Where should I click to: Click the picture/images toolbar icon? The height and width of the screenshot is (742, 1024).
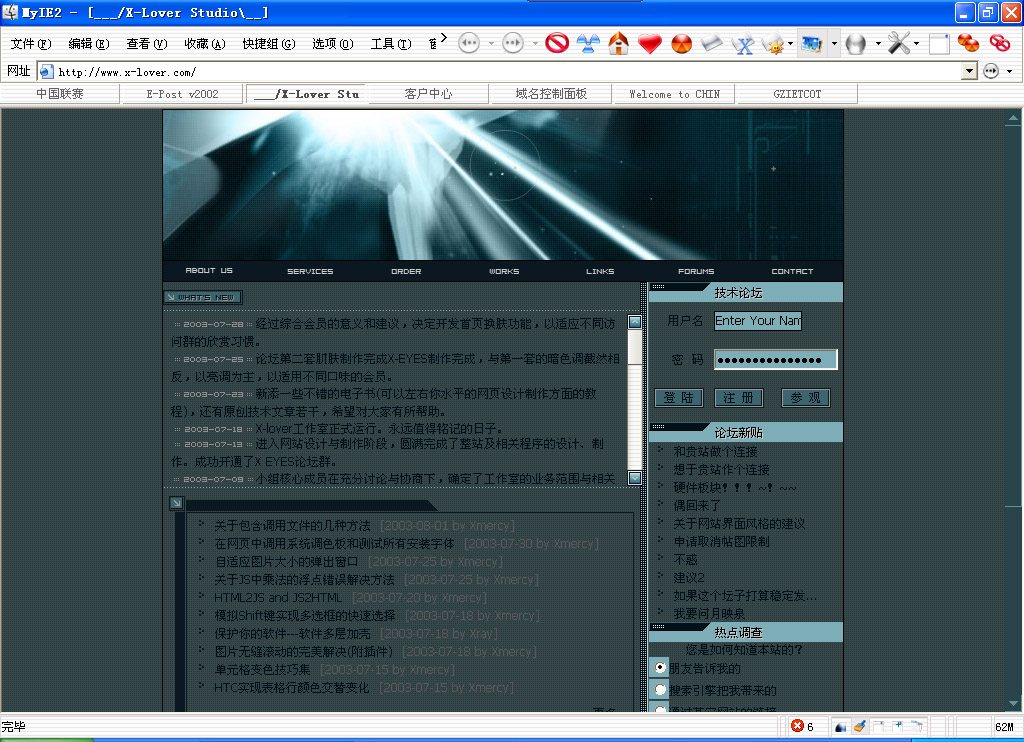812,44
